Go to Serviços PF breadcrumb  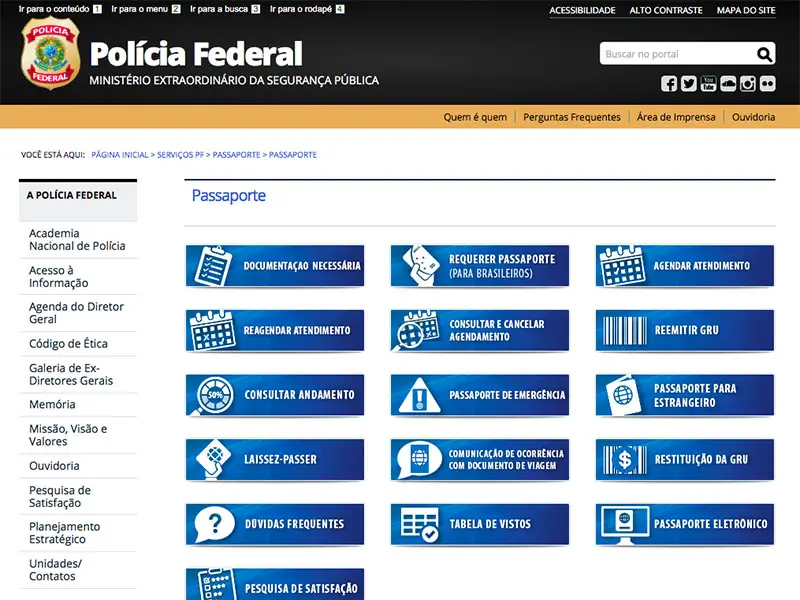click(180, 155)
